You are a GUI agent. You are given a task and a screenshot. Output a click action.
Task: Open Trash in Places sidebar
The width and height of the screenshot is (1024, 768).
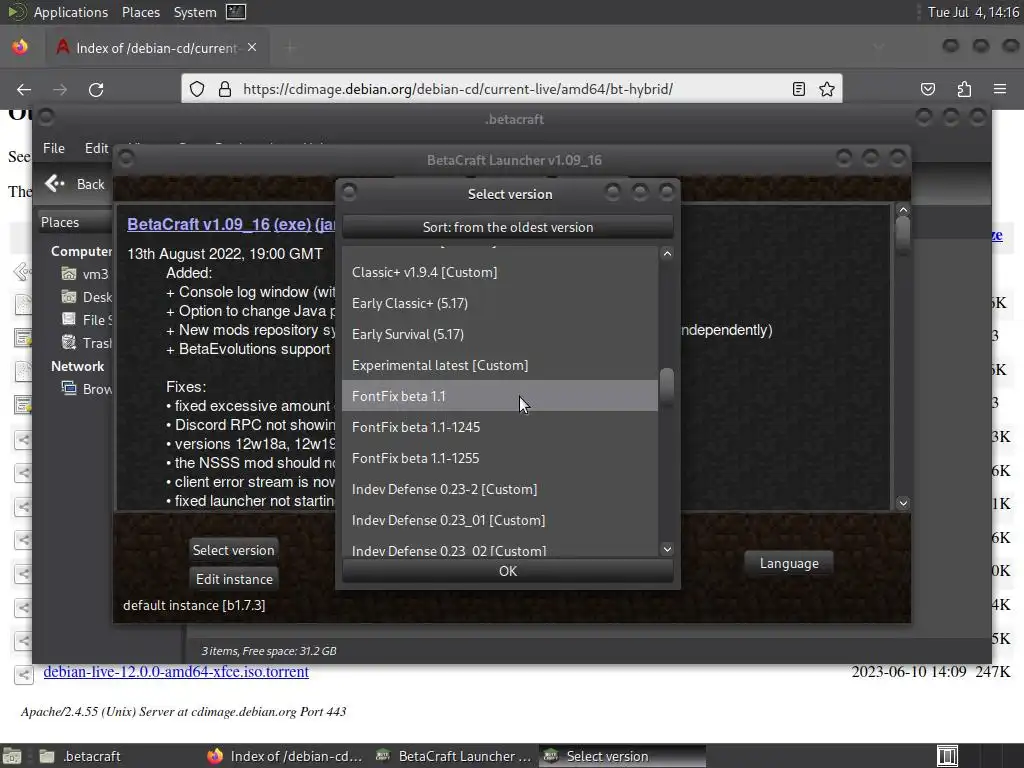87,343
